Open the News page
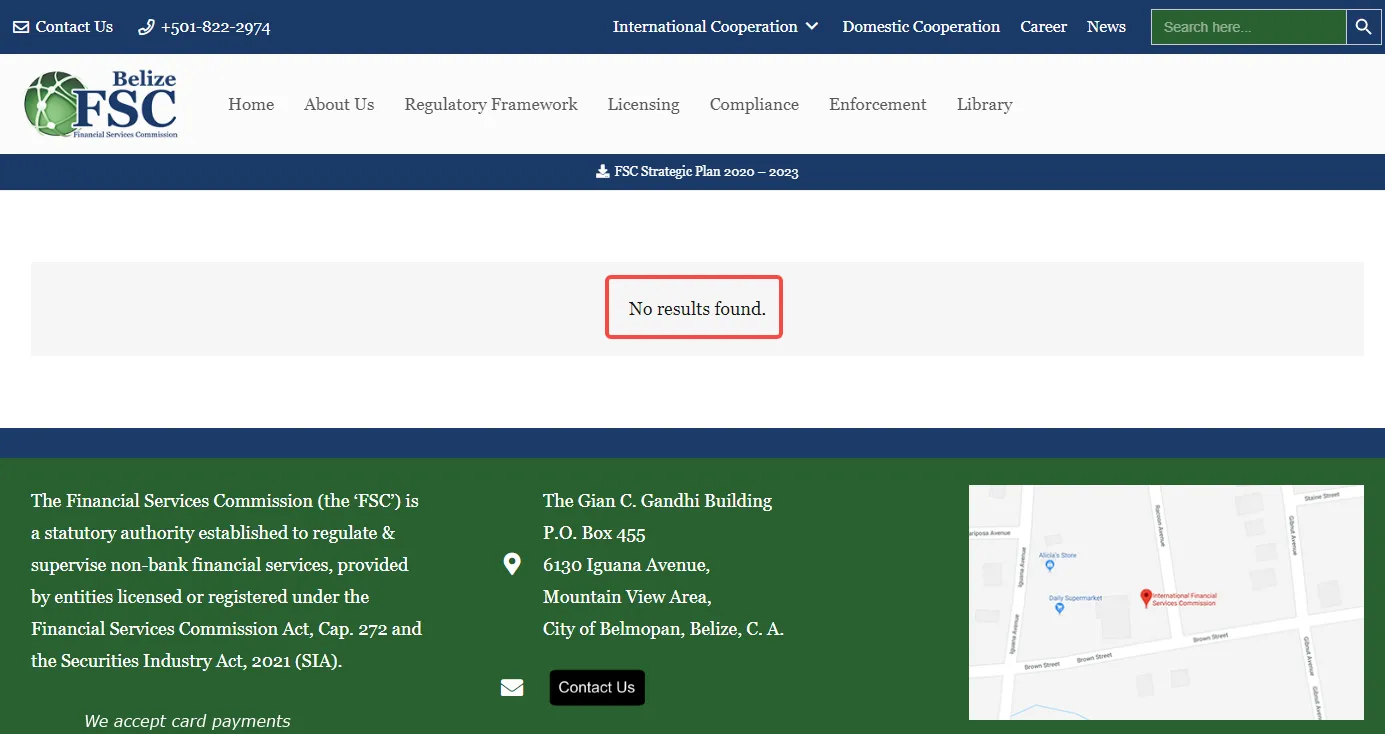This screenshot has width=1385, height=734. point(1106,27)
